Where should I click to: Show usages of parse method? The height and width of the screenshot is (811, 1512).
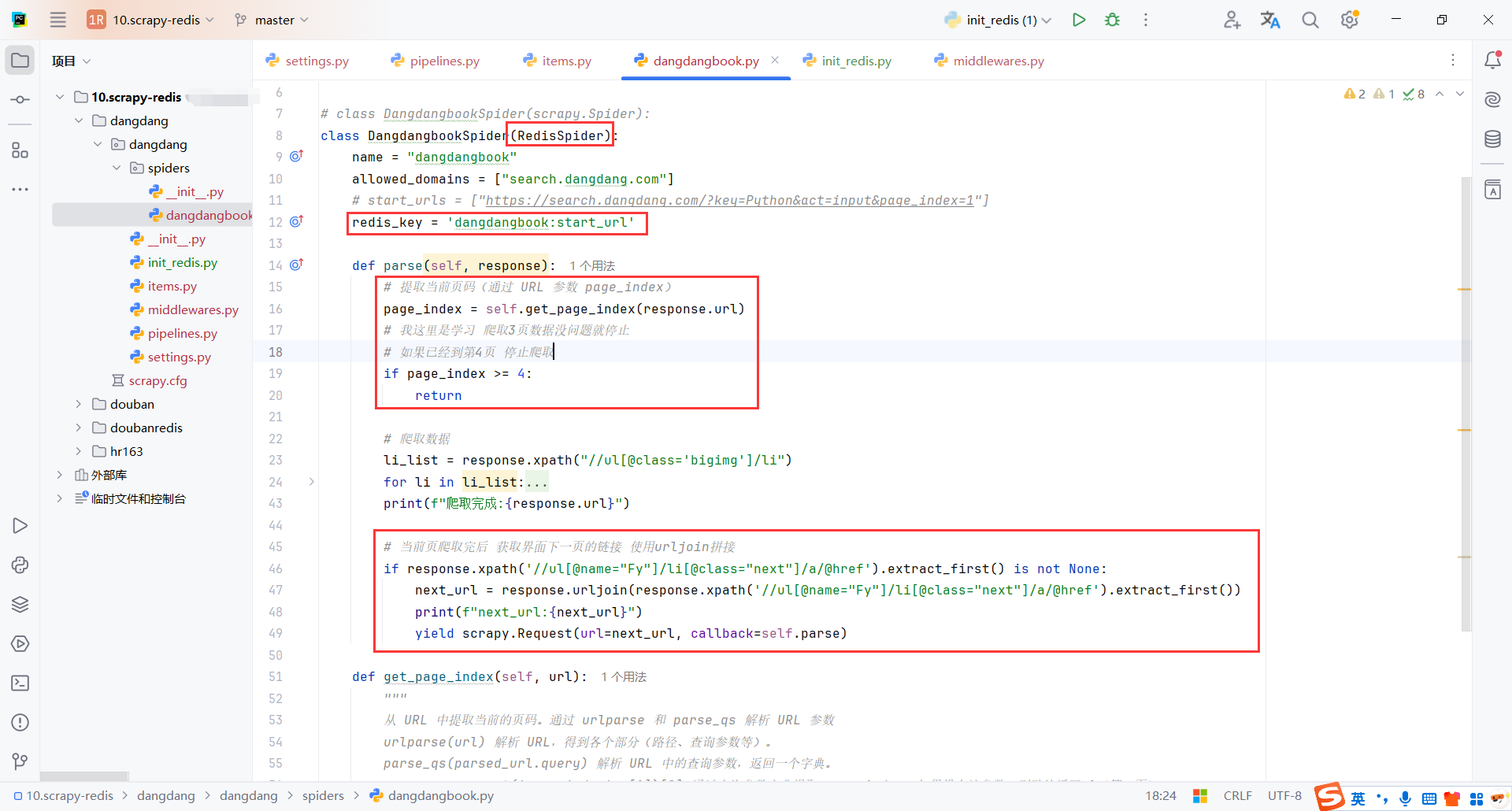(x=592, y=266)
